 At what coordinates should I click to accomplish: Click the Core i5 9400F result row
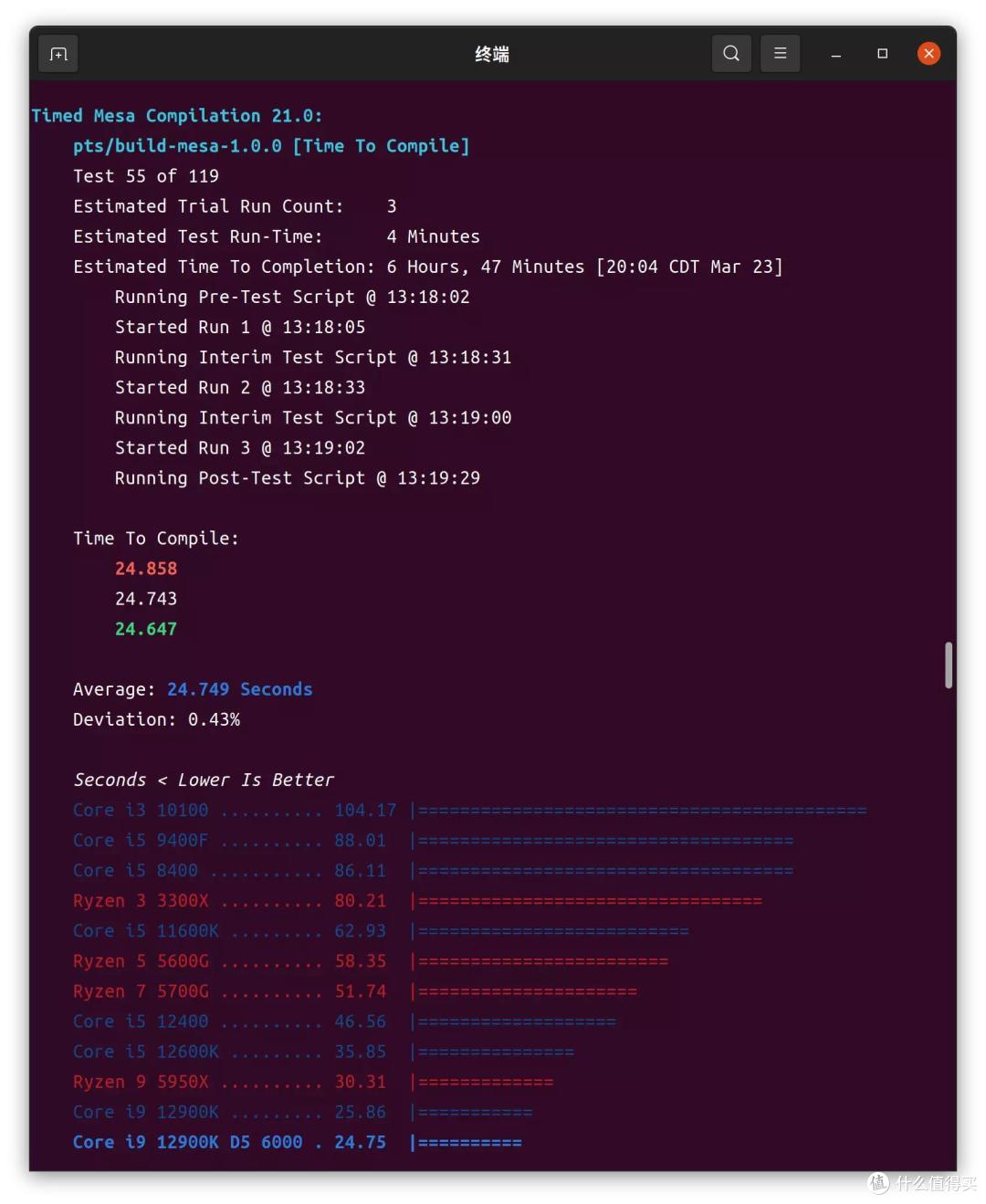434,840
